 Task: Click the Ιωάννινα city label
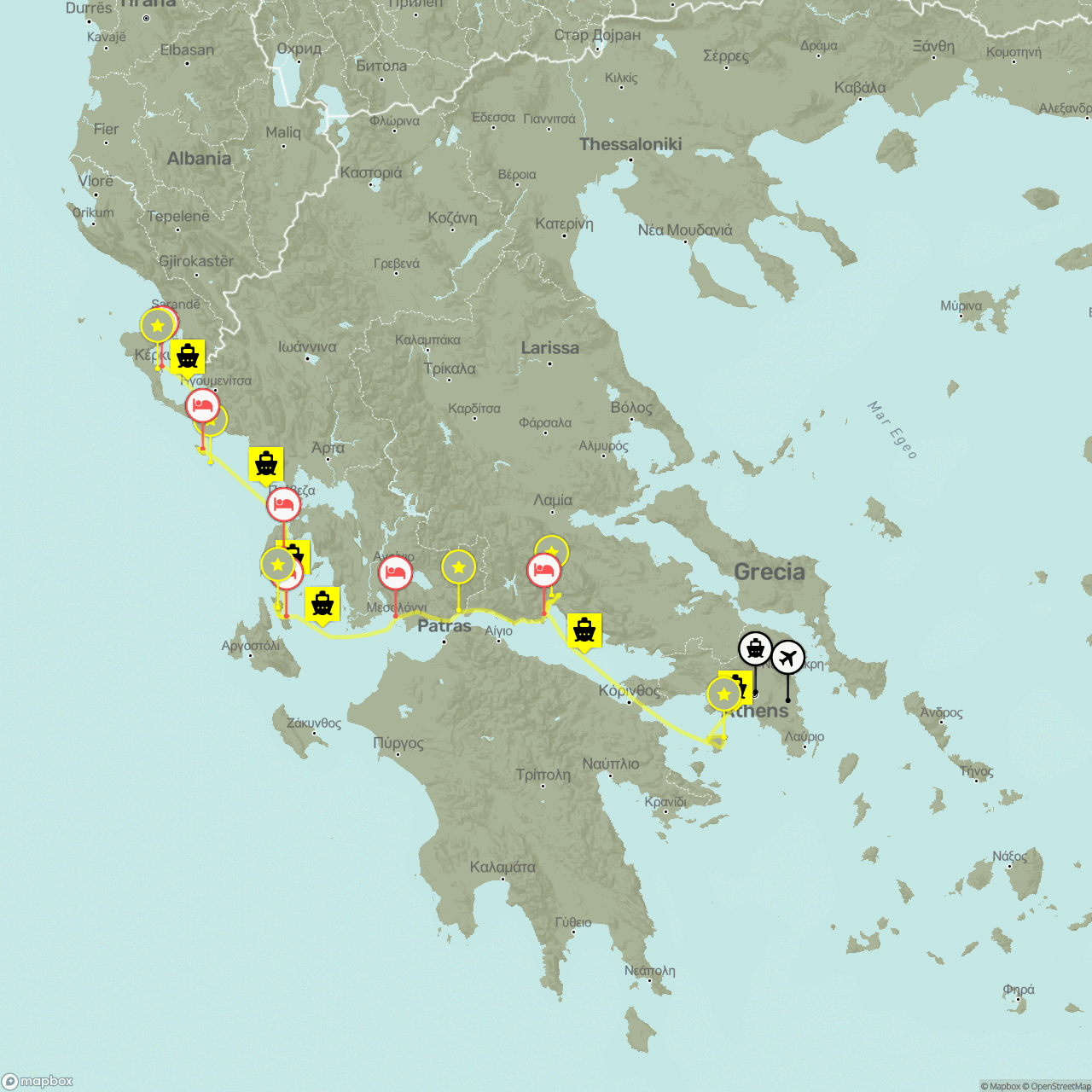pyautogui.click(x=307, y=347)
